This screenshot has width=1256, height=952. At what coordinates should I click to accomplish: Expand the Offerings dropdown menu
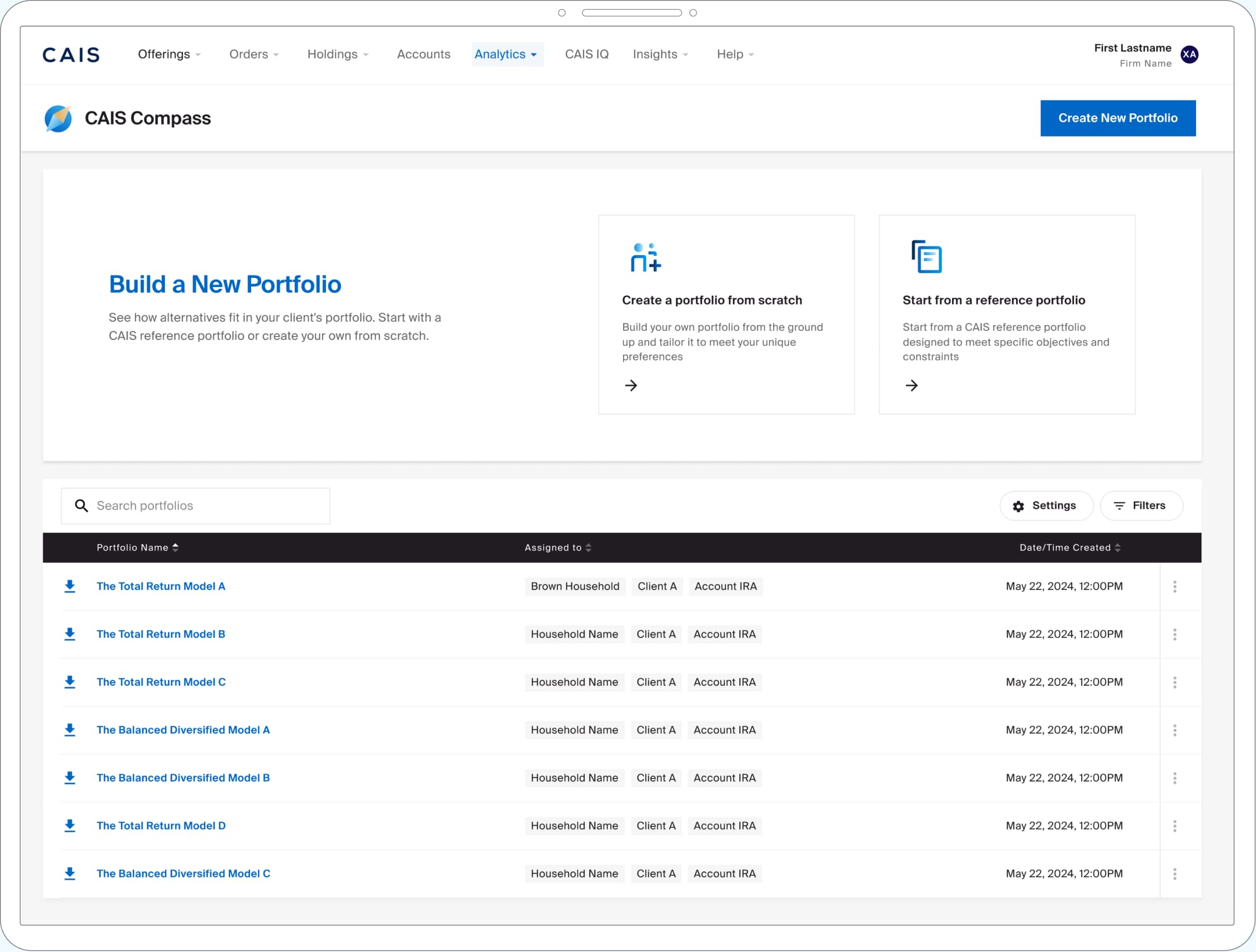[x=169, y=55]
